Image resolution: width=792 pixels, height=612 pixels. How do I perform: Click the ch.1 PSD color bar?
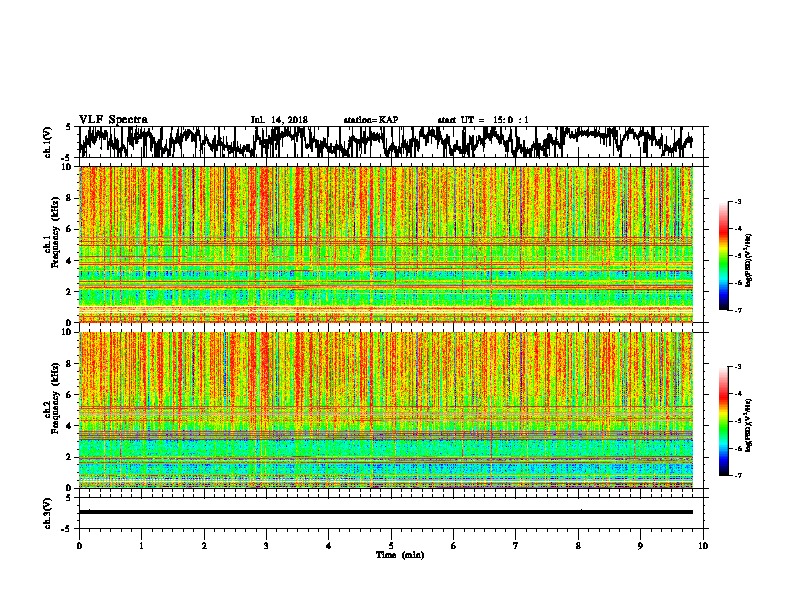[x=723, y=256]
